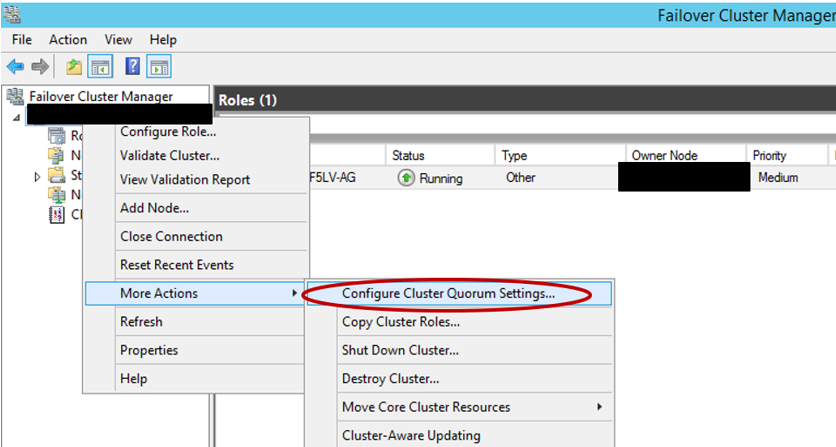Sort by the Priority column header
This screenshot has height=447, width=836.
tap(786, 155)
